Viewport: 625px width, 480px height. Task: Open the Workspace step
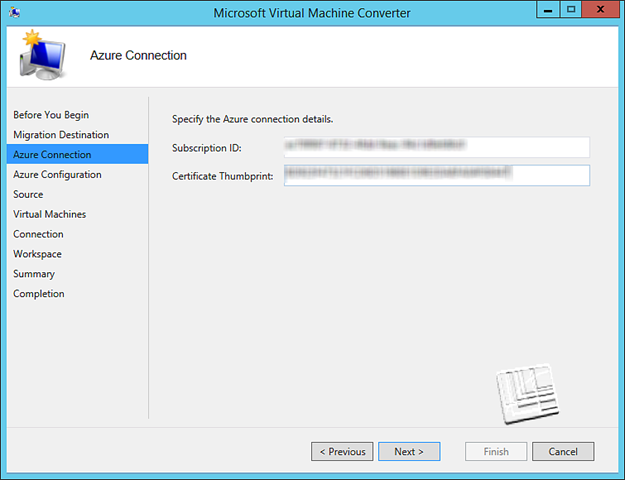[x=37, y=254]
